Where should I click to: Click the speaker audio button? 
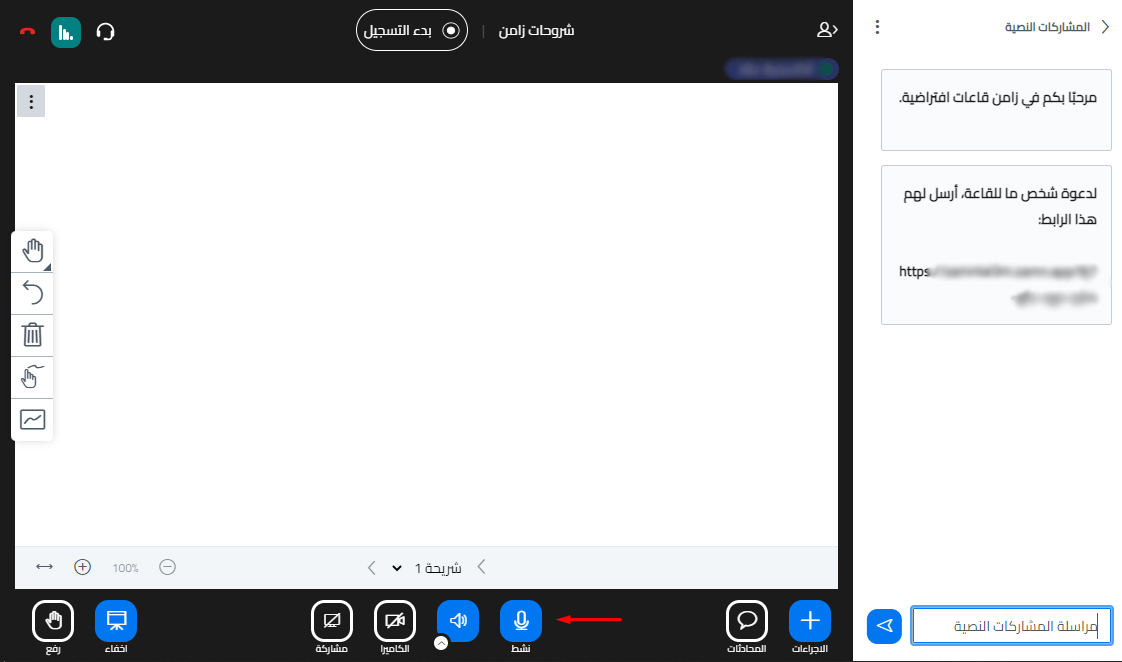[x=458, y=620]
